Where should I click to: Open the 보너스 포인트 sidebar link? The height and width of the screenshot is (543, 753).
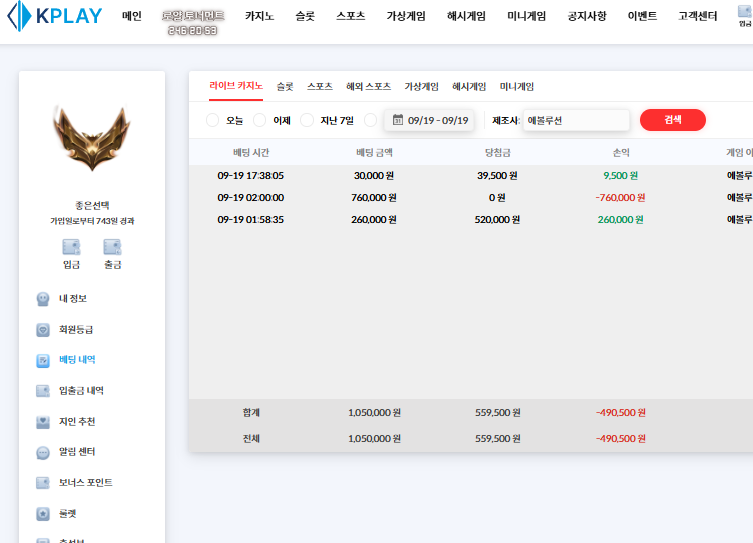coord(85,483)
